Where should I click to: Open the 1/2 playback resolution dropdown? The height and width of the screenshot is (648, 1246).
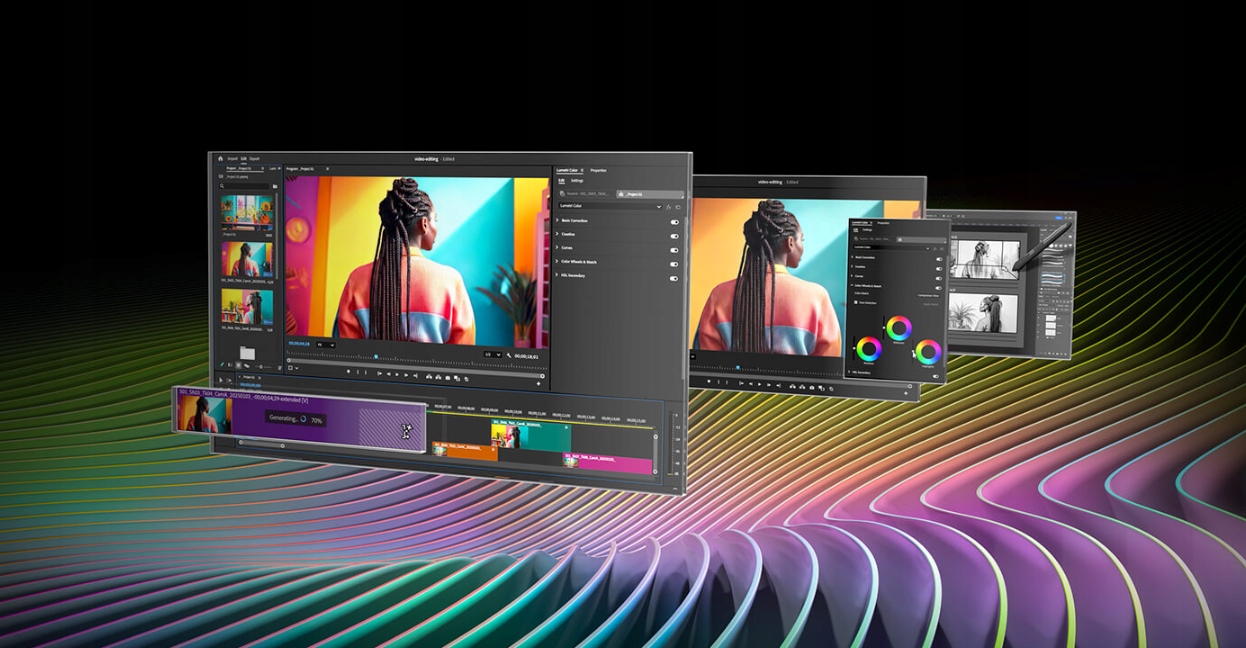(x=493, y=354)
